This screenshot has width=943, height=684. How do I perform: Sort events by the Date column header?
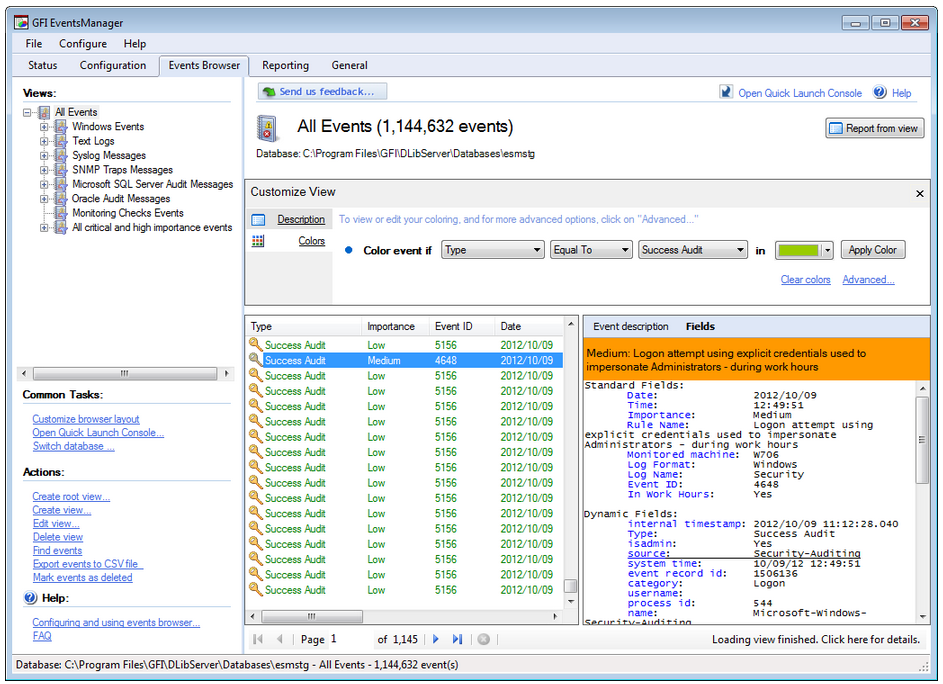[529, 327]
